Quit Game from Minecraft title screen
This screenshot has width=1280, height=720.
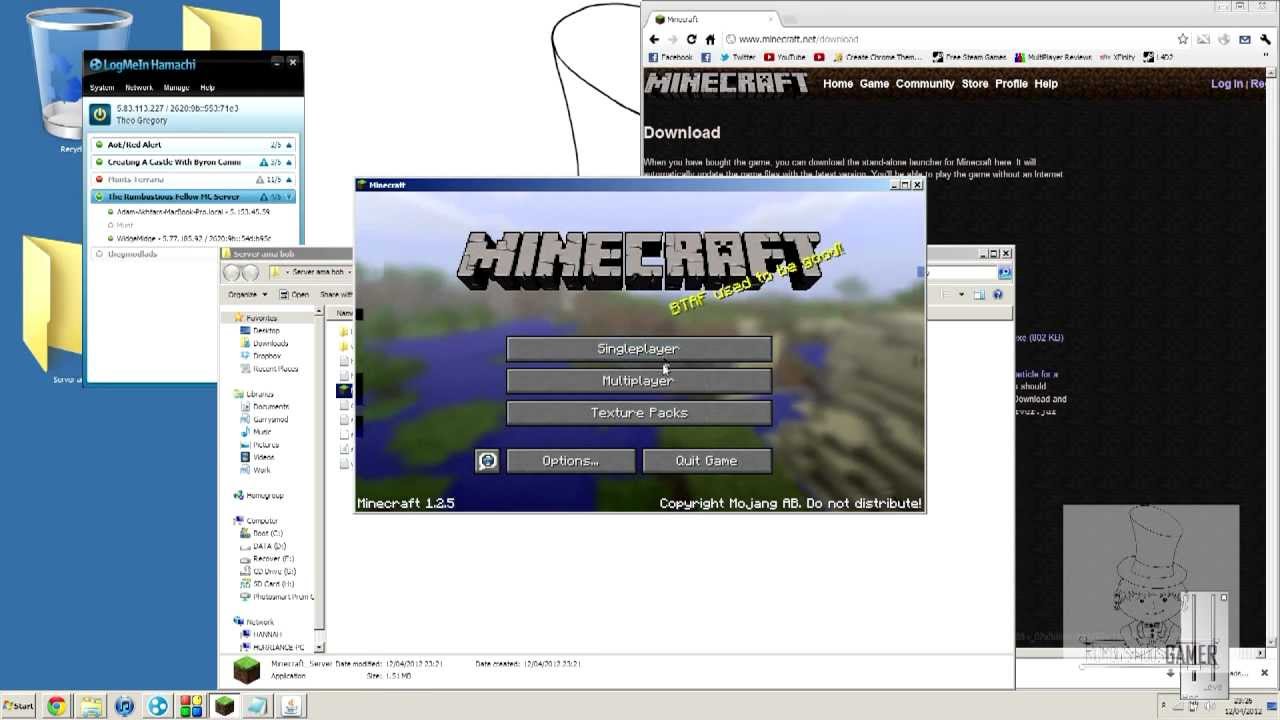707,461
